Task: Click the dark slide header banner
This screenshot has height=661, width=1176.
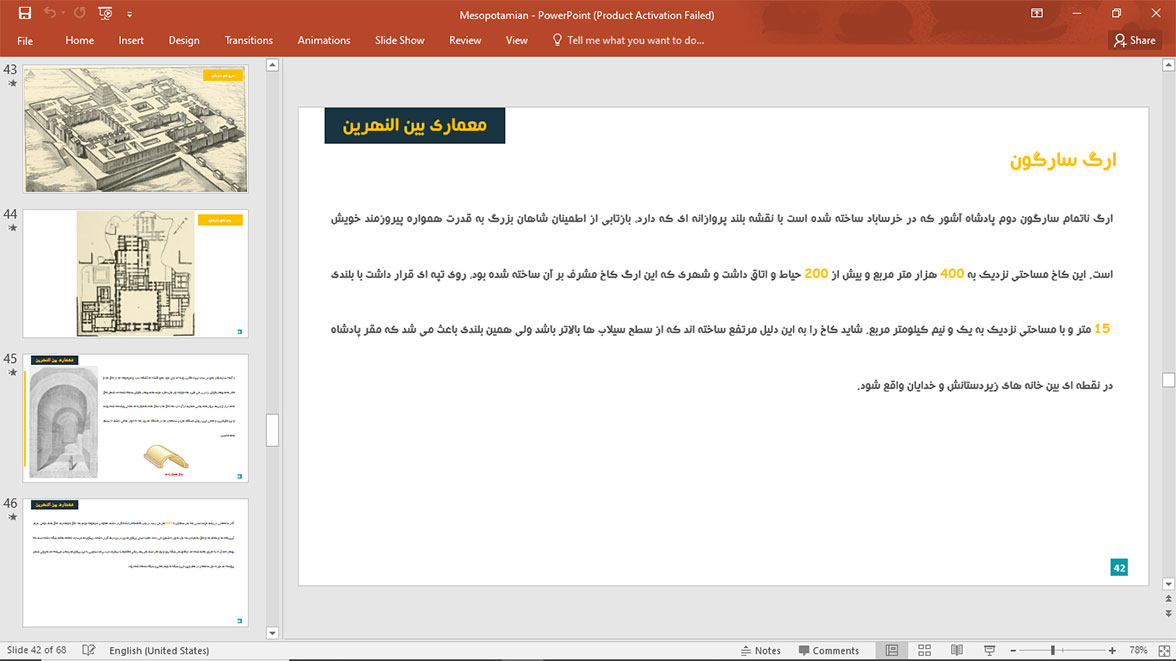Action: pos(415,125)
